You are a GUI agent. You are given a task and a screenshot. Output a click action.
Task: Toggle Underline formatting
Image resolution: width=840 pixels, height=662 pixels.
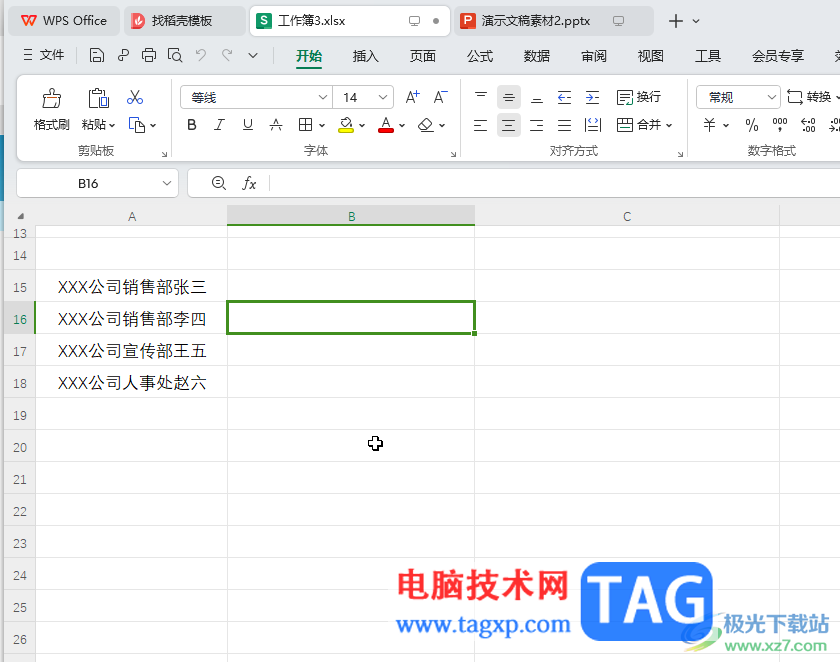[x=248, y=125]
